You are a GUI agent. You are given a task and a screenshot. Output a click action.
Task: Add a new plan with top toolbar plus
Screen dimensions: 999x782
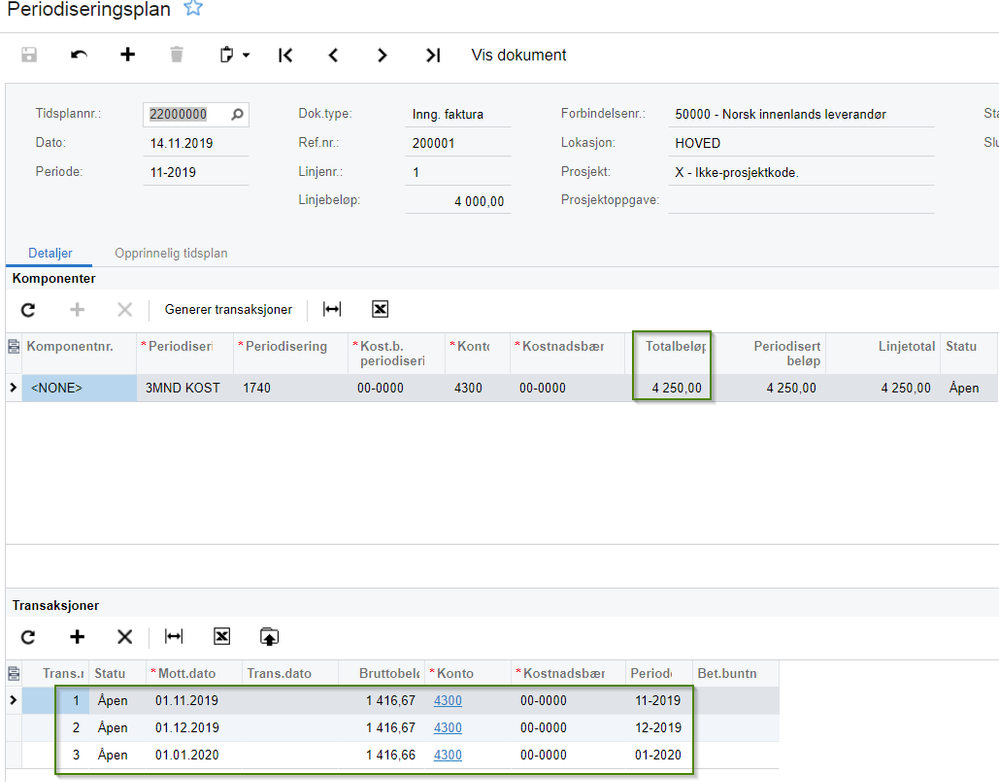127,55
